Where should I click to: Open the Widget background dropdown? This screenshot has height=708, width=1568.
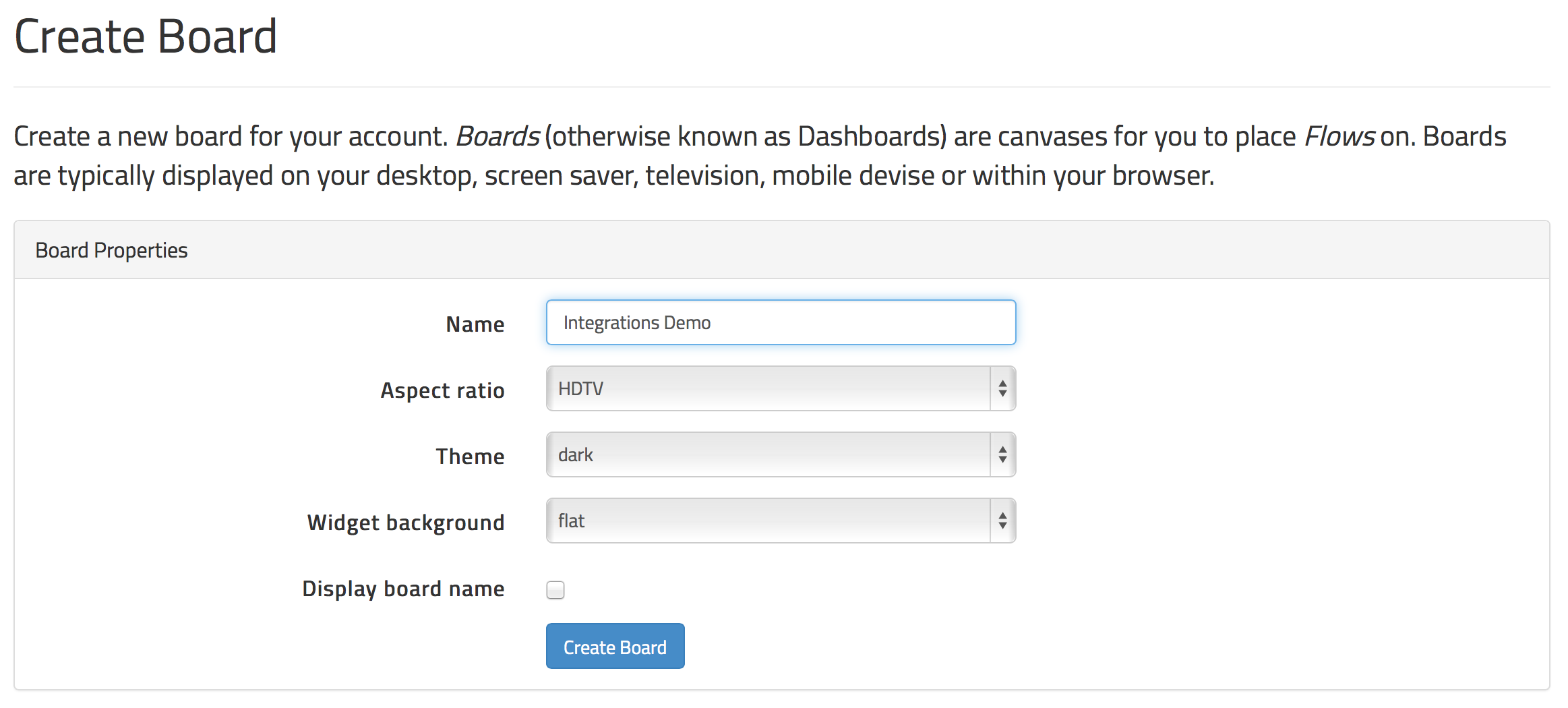coord(781,521)
